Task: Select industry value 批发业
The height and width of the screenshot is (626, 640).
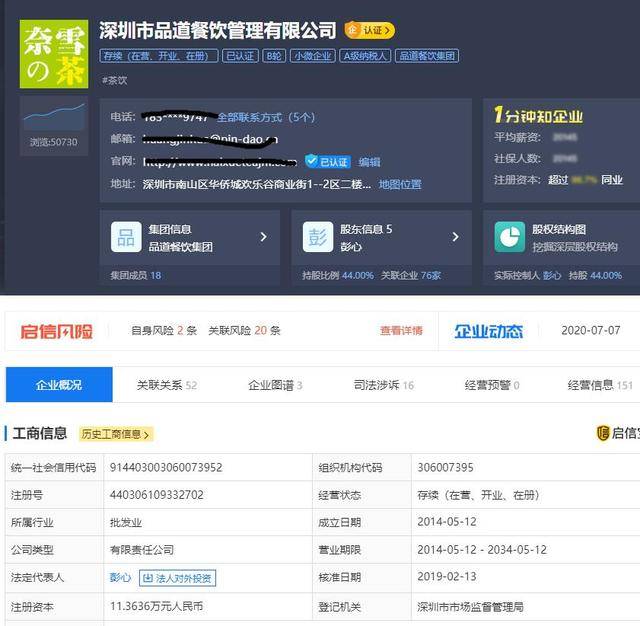Action: 126,523
